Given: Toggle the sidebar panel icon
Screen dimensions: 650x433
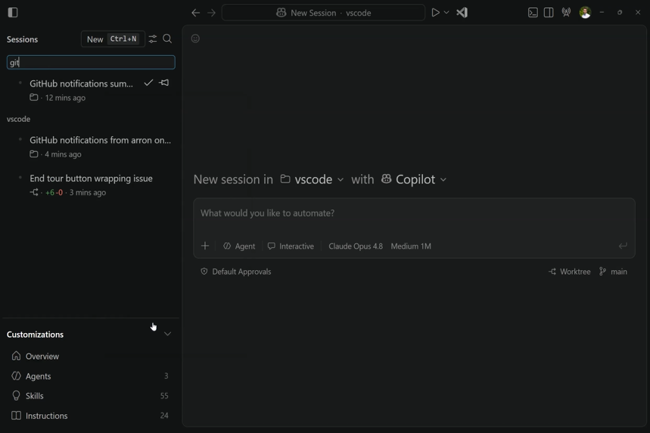Looking at the screenshot, I should pyautogui.click(x=13, y=12).
